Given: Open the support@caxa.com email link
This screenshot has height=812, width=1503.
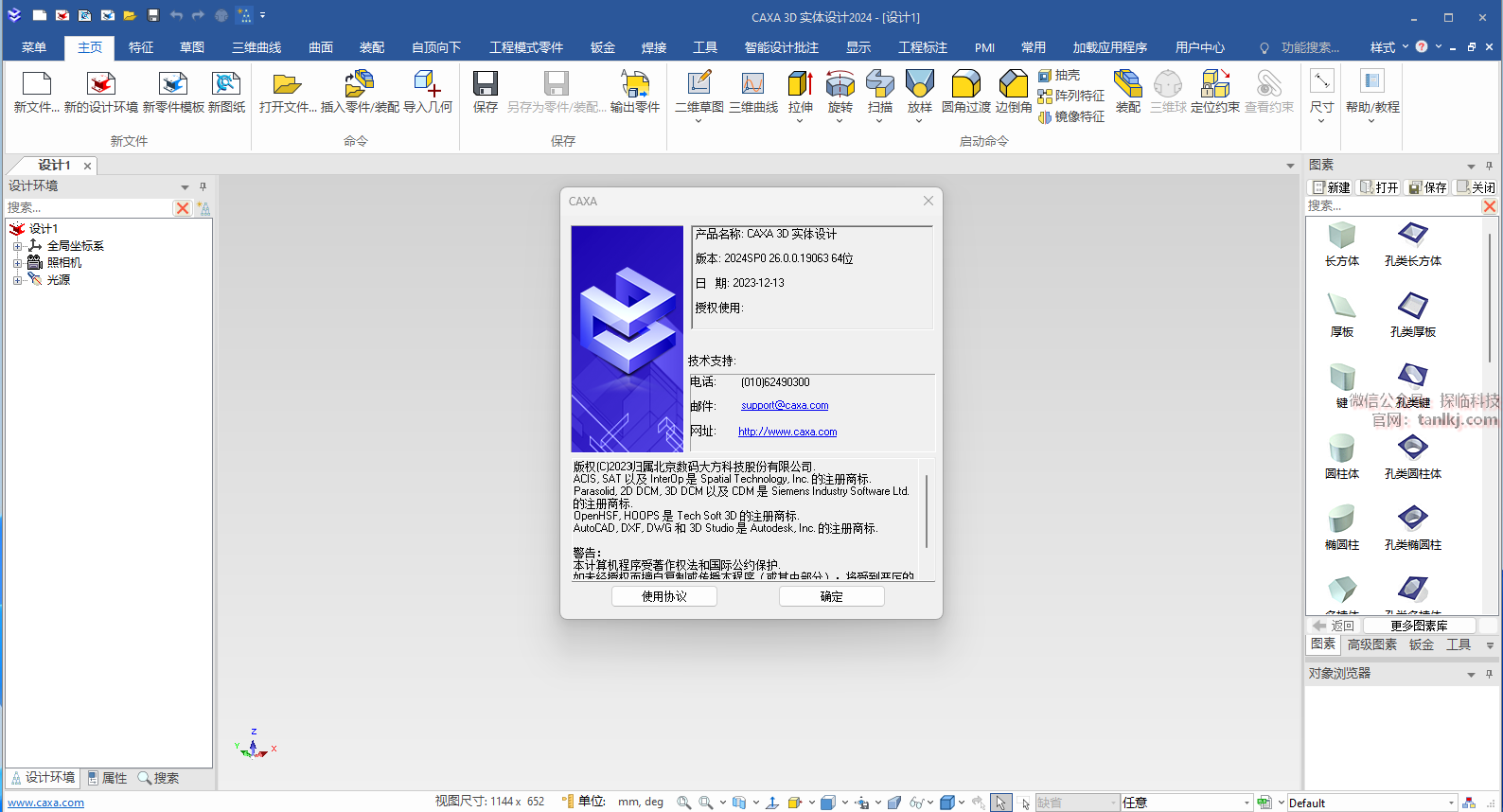Looking at the screenshot, I should coord(785,405).
